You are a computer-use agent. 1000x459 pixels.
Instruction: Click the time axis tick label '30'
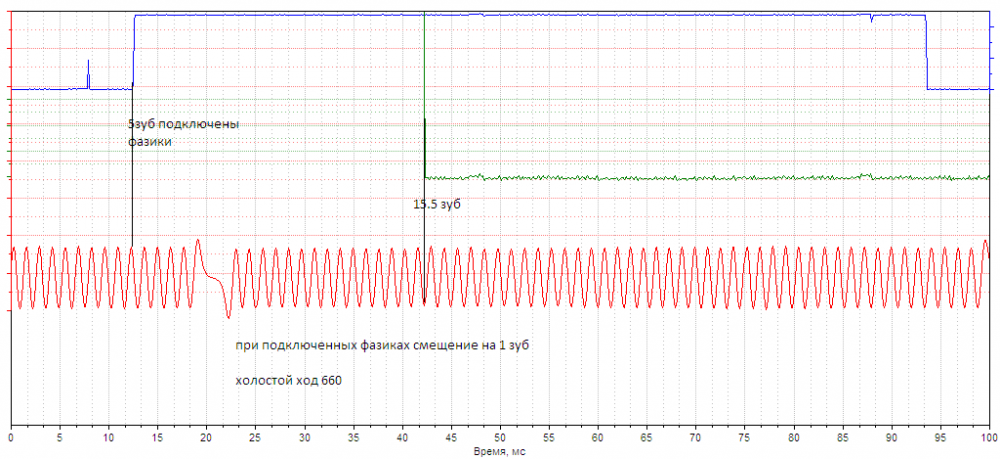[304, 438]
